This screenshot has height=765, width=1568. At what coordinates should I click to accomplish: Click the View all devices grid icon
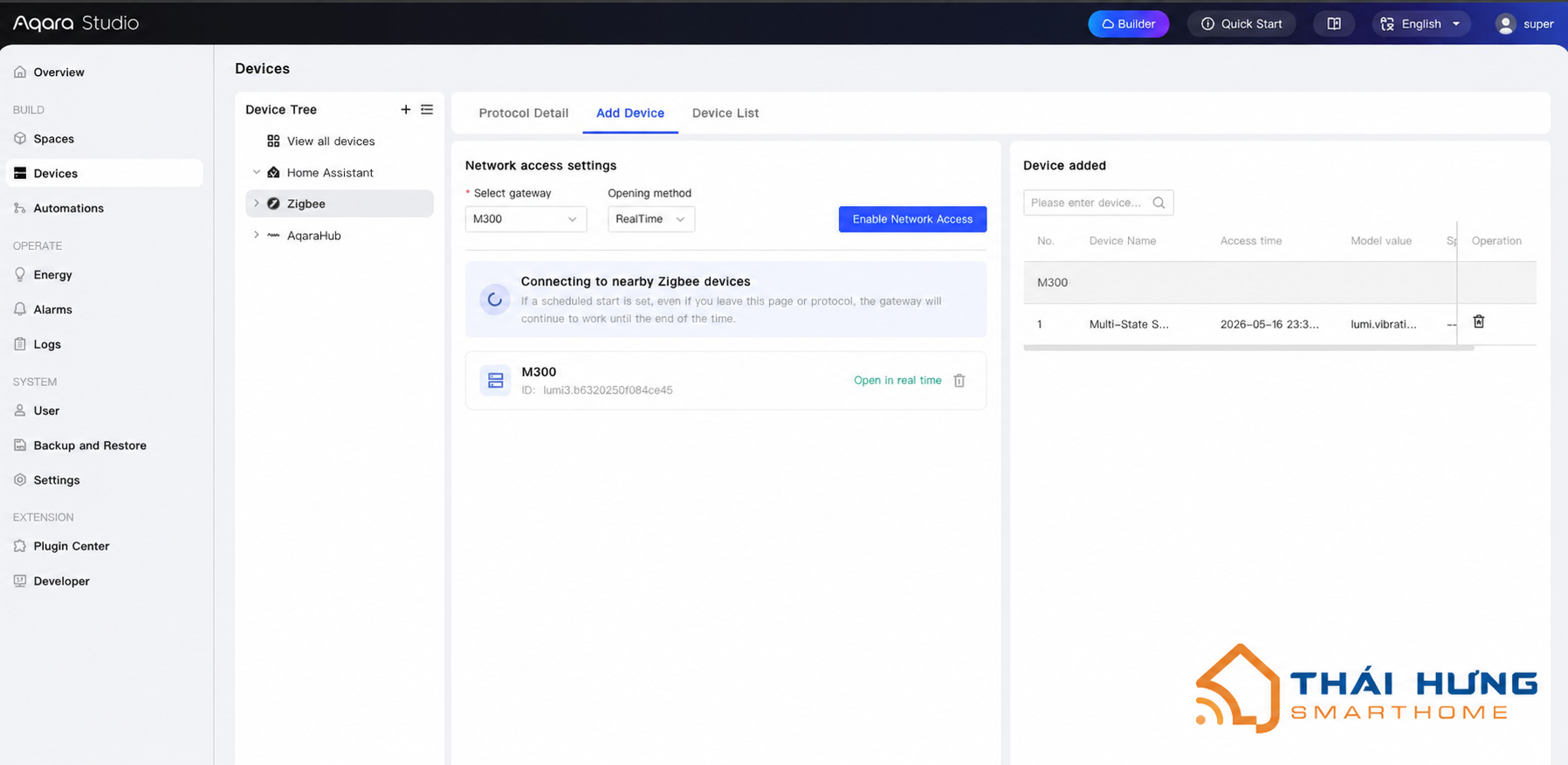[x=273, y=141]
